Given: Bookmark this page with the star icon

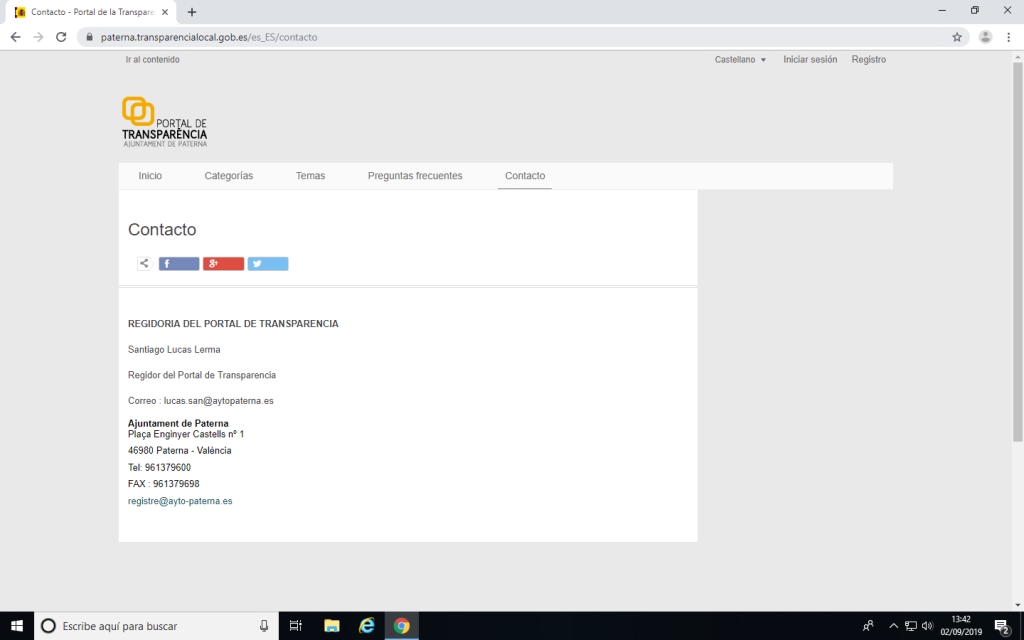Looking at the screenshot, I should (957, 37).
